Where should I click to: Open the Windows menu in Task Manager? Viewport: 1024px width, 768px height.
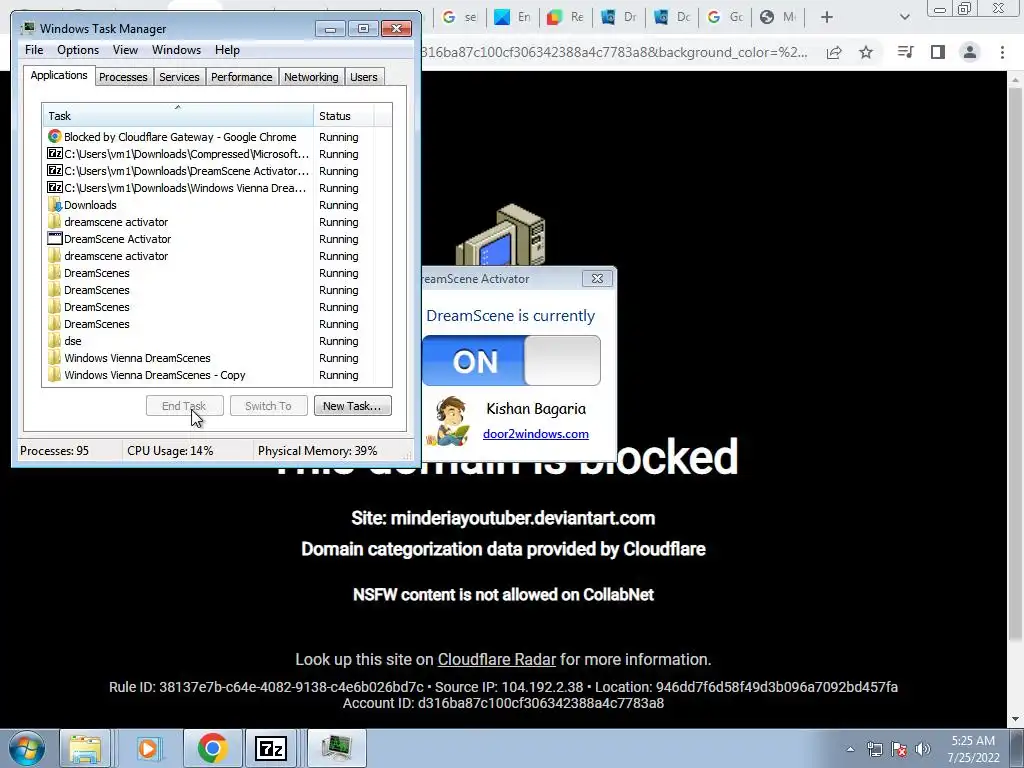(x=176, y=50)
